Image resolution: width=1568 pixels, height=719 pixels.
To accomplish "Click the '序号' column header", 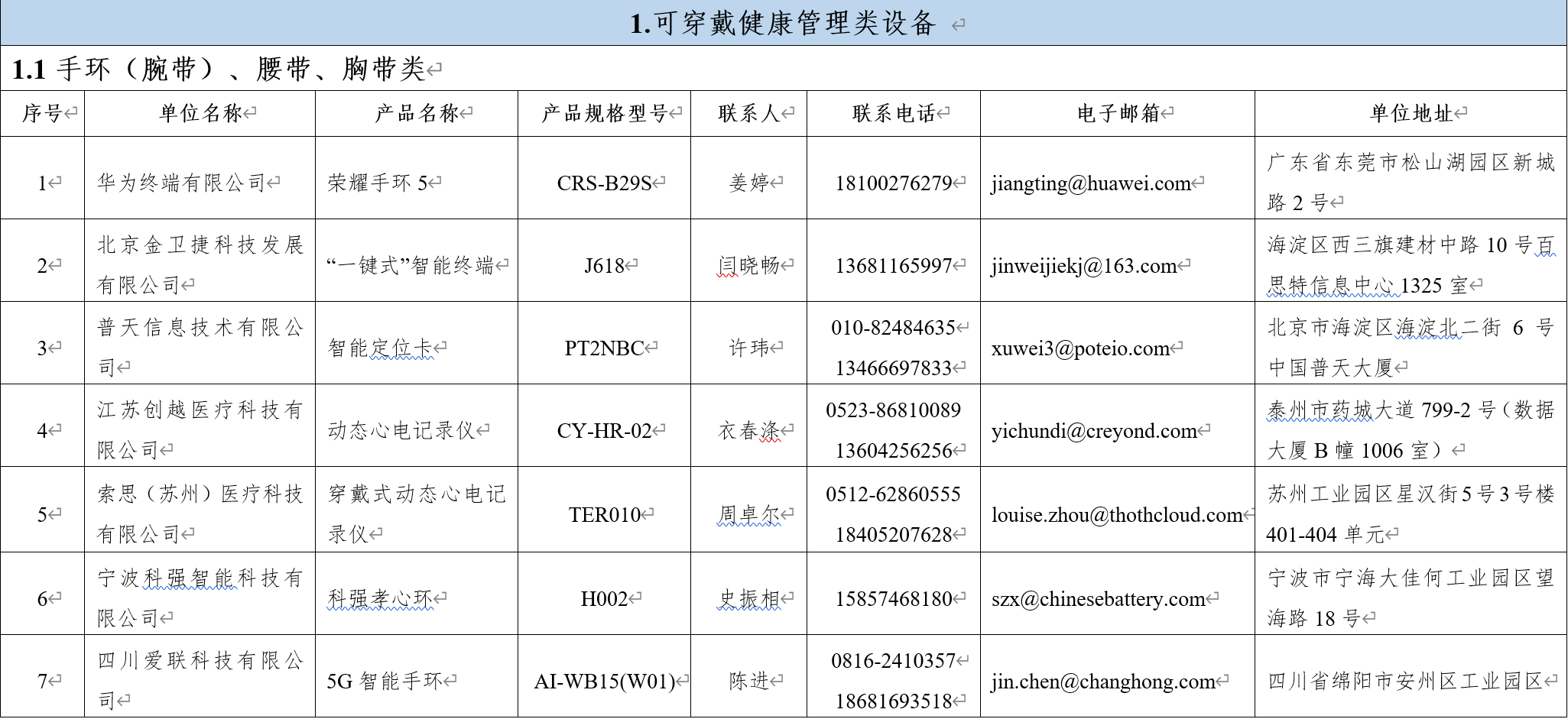I will coord(42,114).
